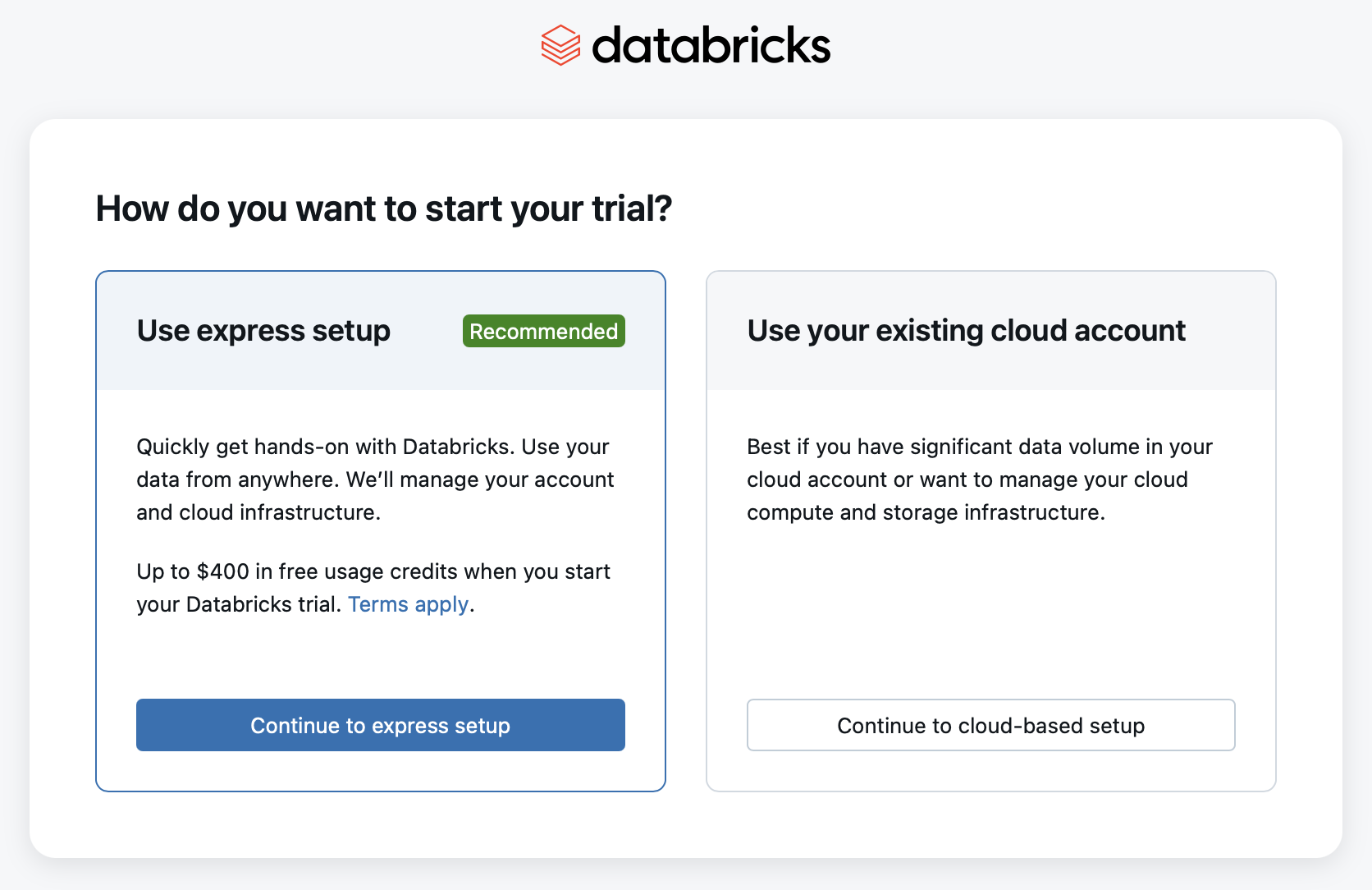Click the trial start question heading
This screenshot has width=1372, height=890.
[383, 209]
